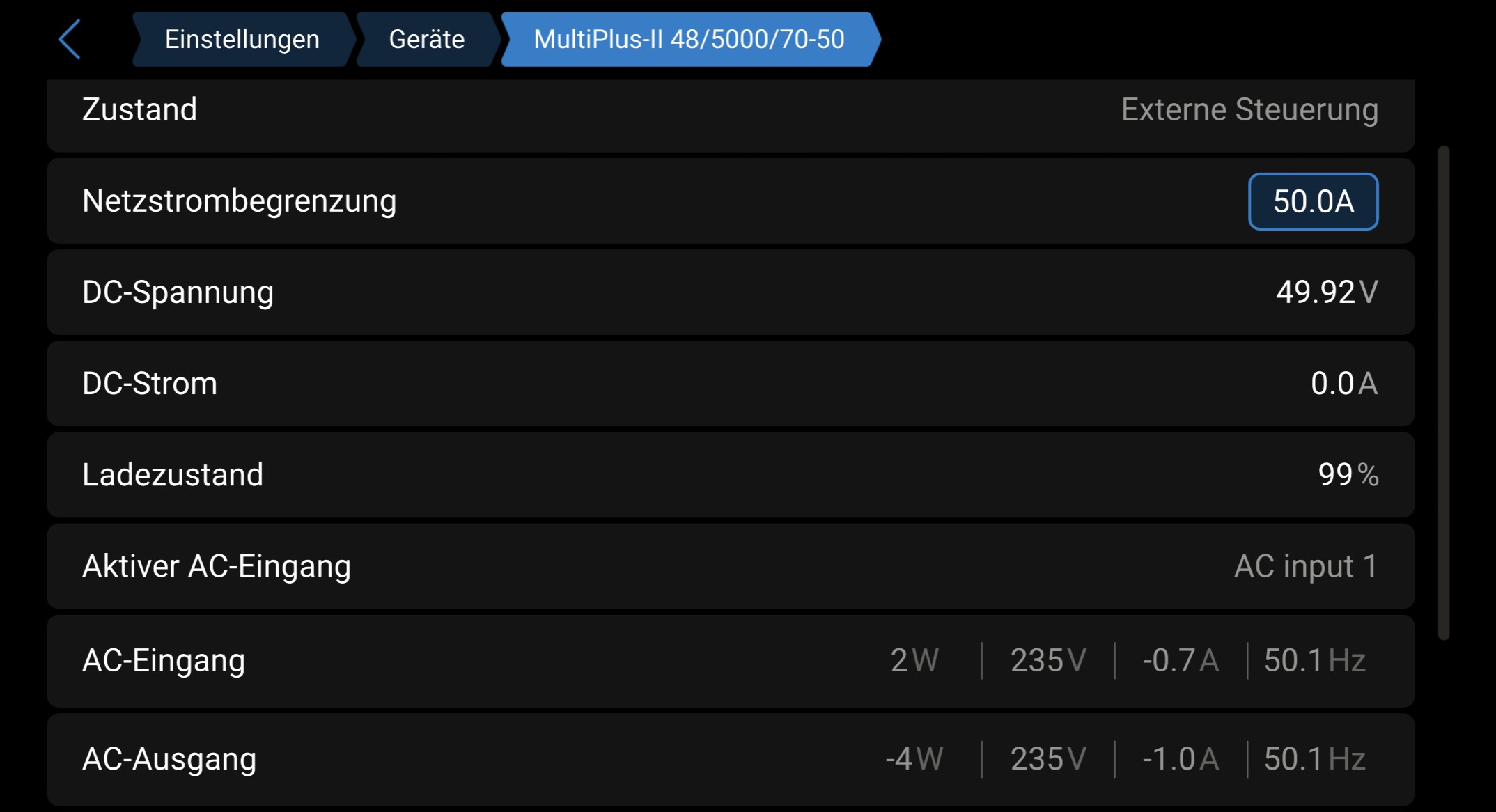Screen dimensions: 1496x812
Task: Select the Netzstrombegrenzung label
Action: [239, 201]
